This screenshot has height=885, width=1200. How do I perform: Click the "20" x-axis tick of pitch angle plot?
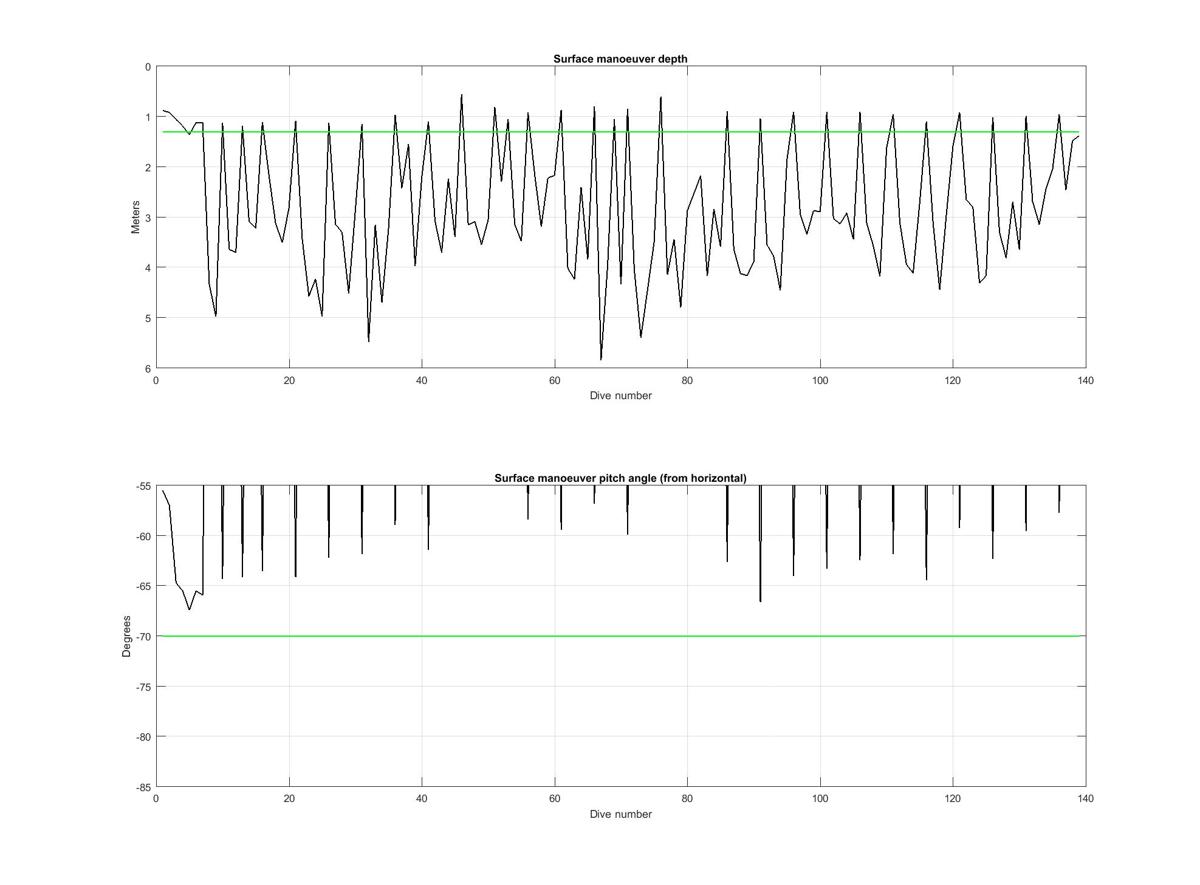coord(289,799)
